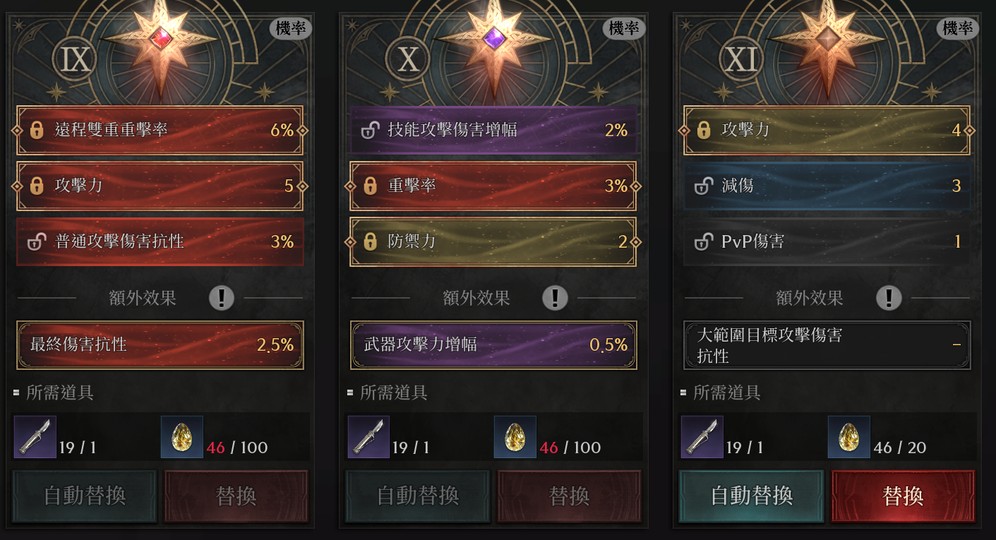Click the red gem star on panel IX
The width and height of the screenshot is (996, 540).
point(161,39)
